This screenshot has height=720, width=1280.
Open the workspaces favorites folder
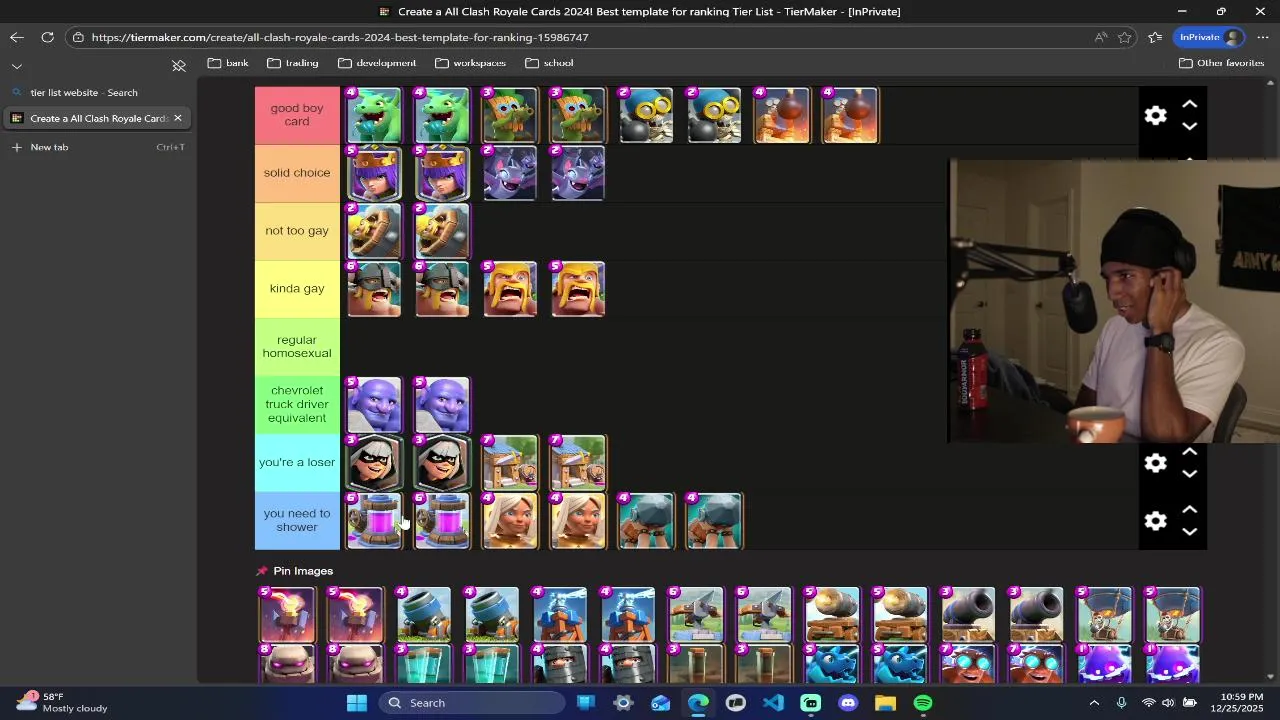tap(470, 63)
